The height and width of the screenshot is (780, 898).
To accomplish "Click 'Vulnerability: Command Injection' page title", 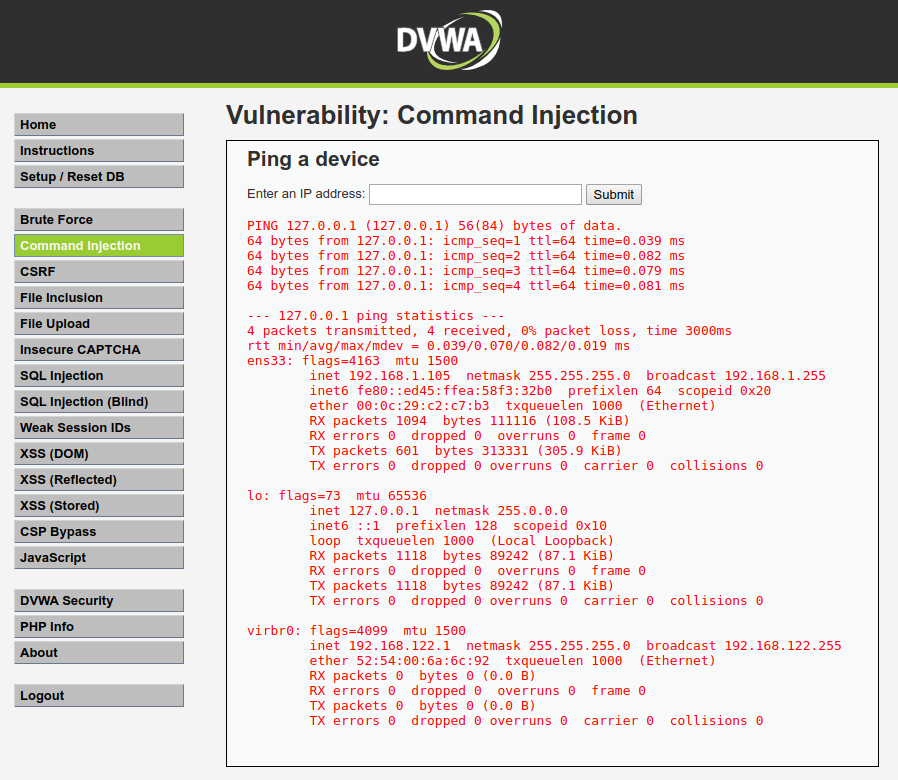I will pos(432,115).
